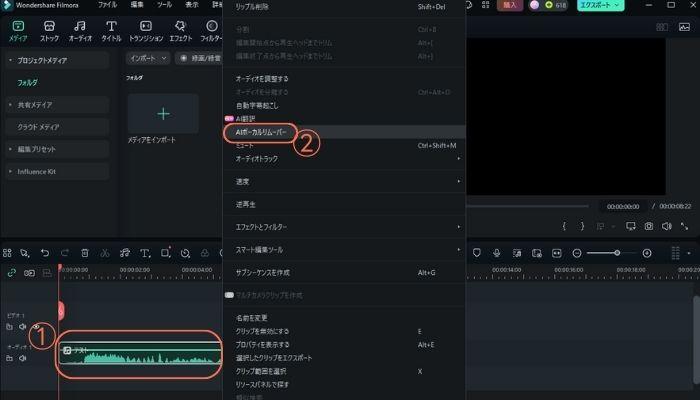This screenshot has height=400, width=700.
Task: Mute the オーディオ1 track speaker
Action: click(22, 358)
